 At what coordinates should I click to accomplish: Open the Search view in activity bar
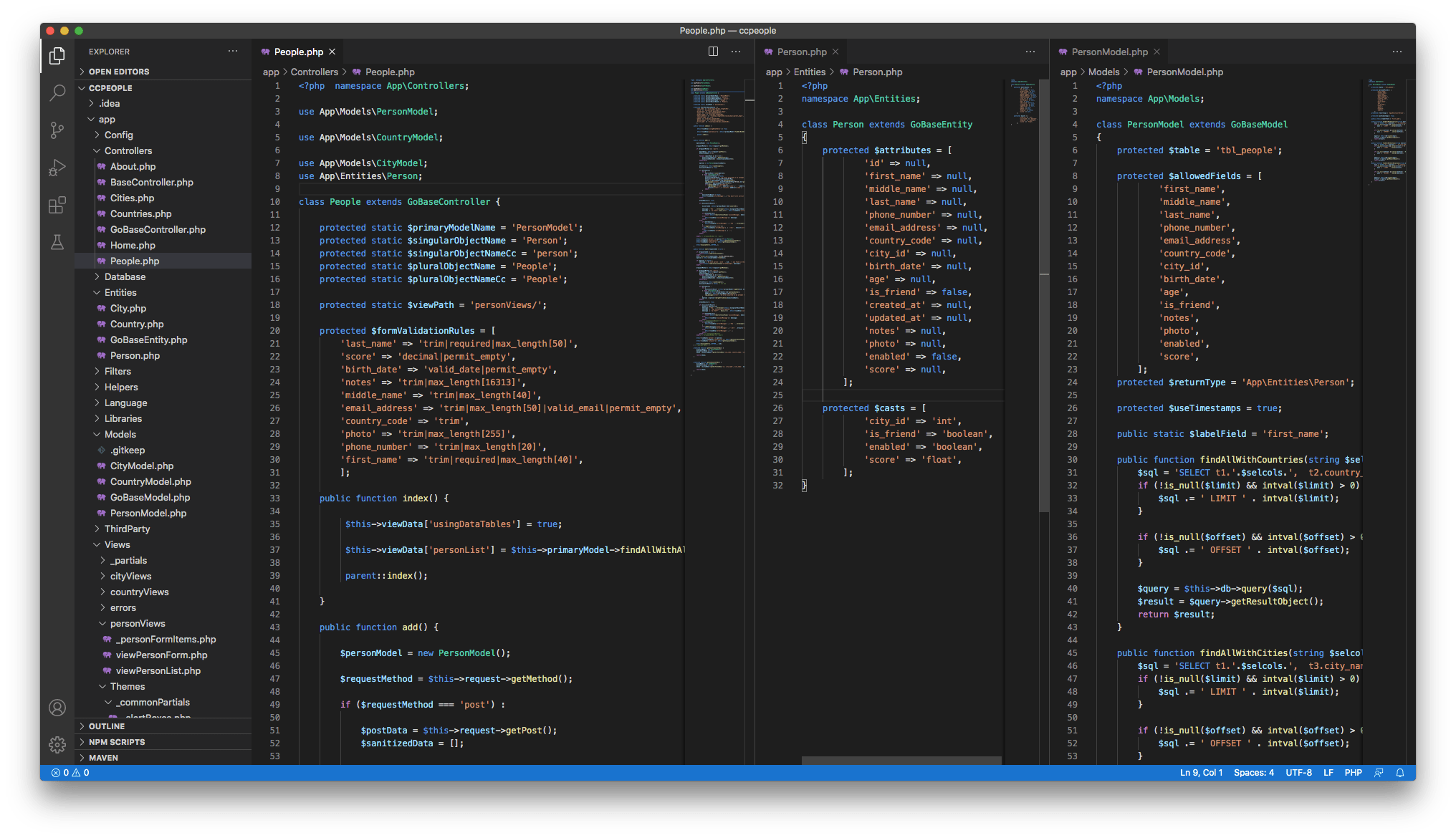click(57, 92)
